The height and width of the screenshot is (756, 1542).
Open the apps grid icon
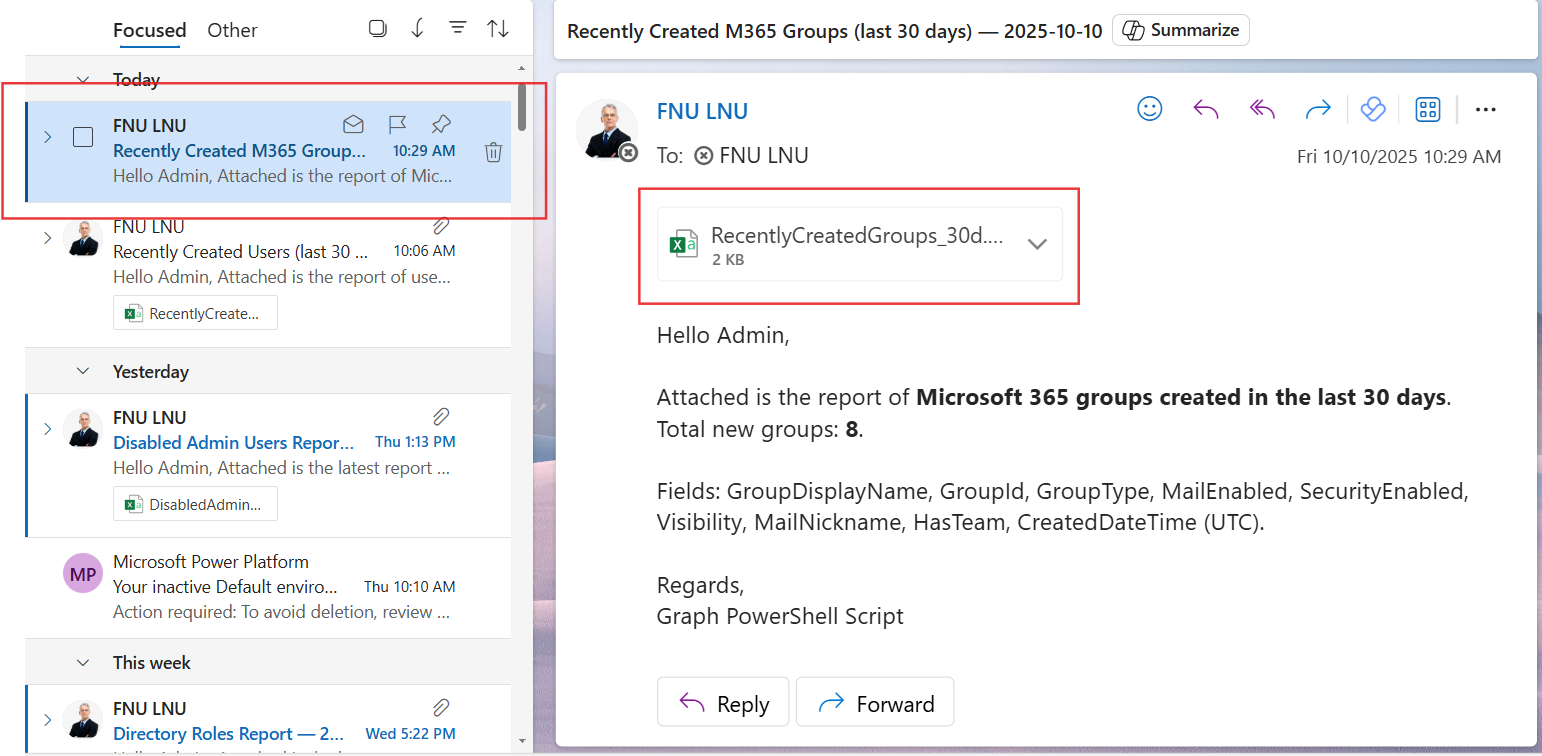(1427, 109)
